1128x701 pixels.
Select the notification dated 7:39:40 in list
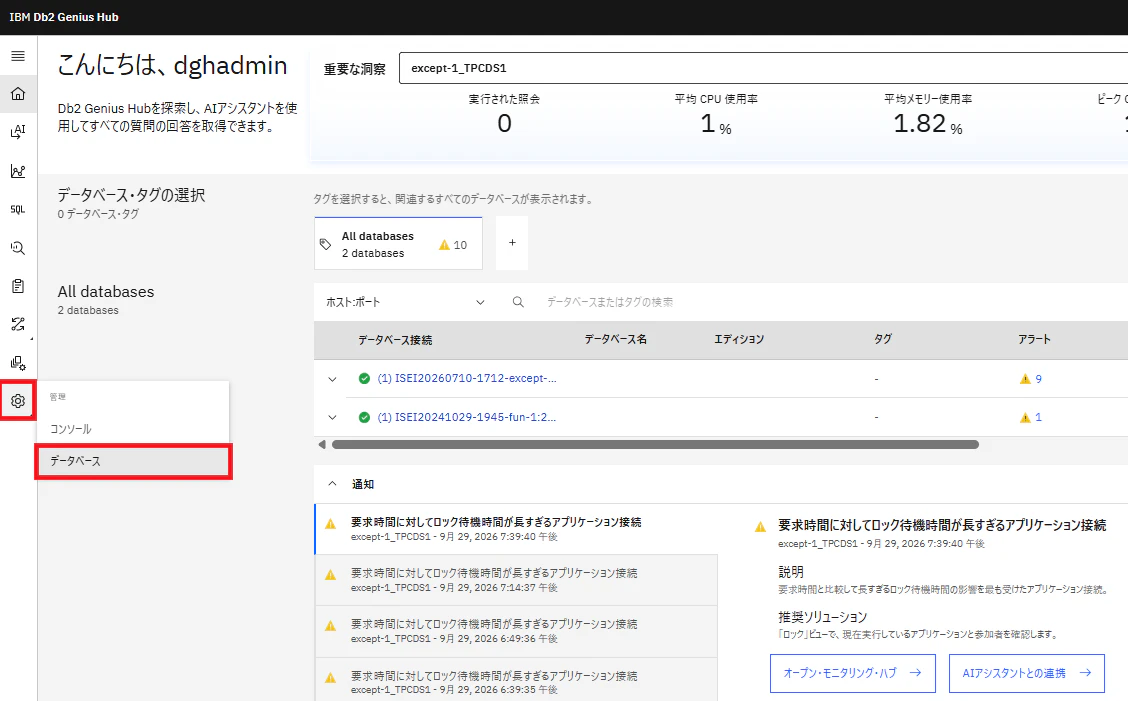[x=516, y=529]
